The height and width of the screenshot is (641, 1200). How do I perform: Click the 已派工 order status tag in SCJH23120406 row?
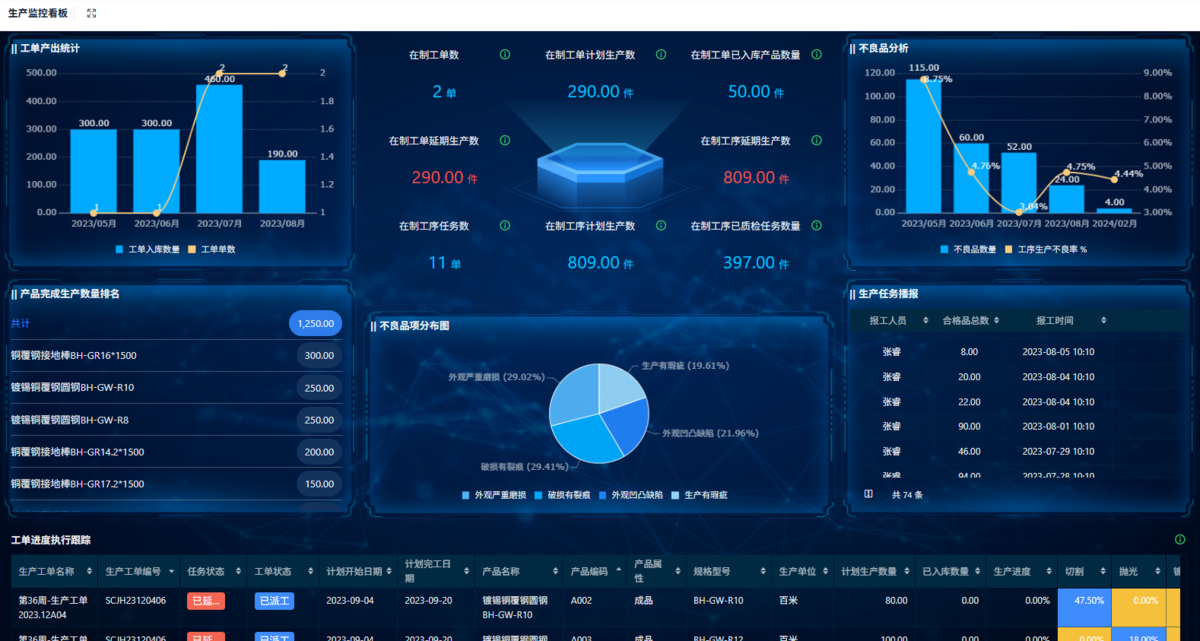pos(275,601)
